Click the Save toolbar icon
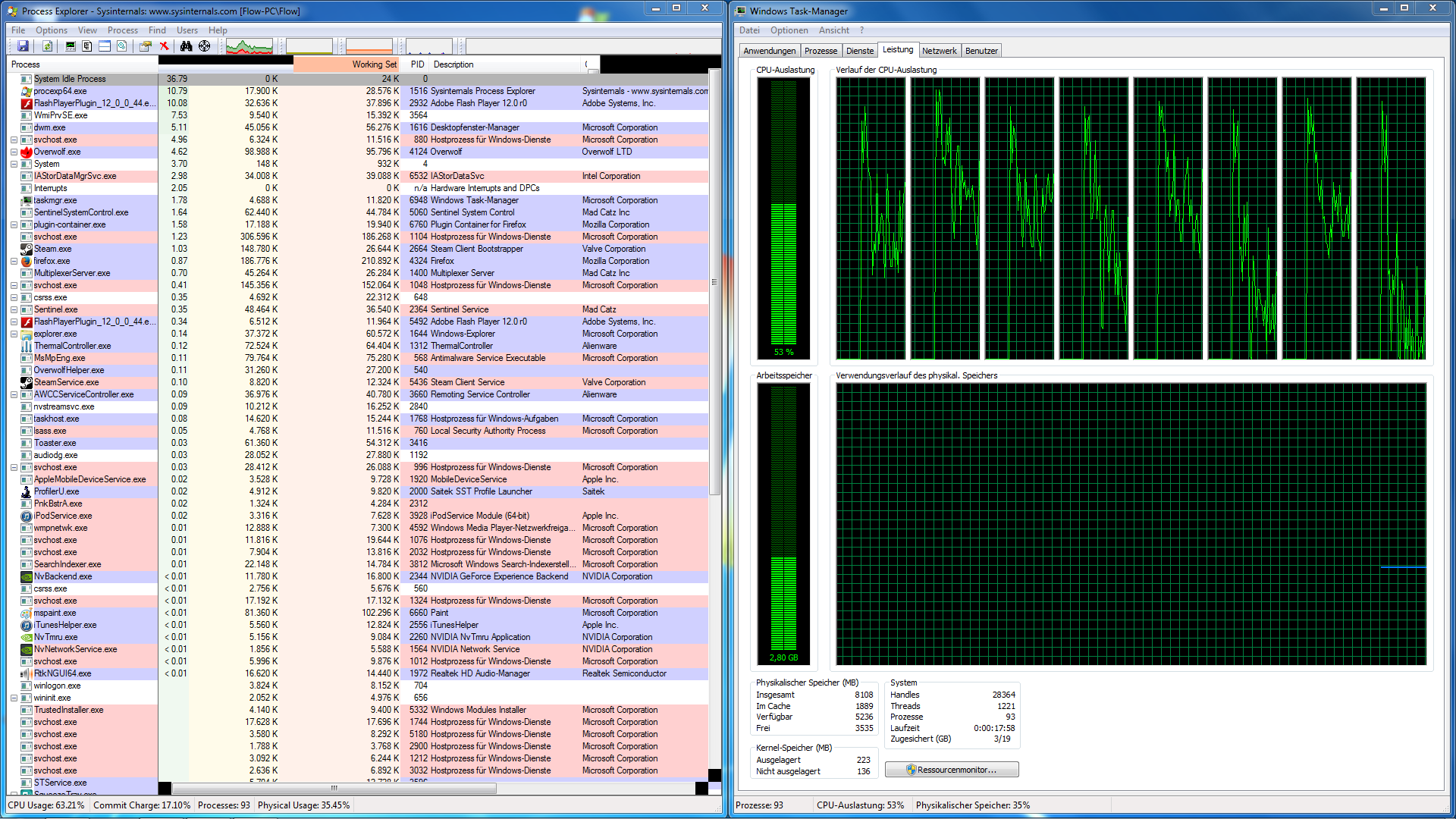This screenshot has height=819, width=1456. coord(23,46)
